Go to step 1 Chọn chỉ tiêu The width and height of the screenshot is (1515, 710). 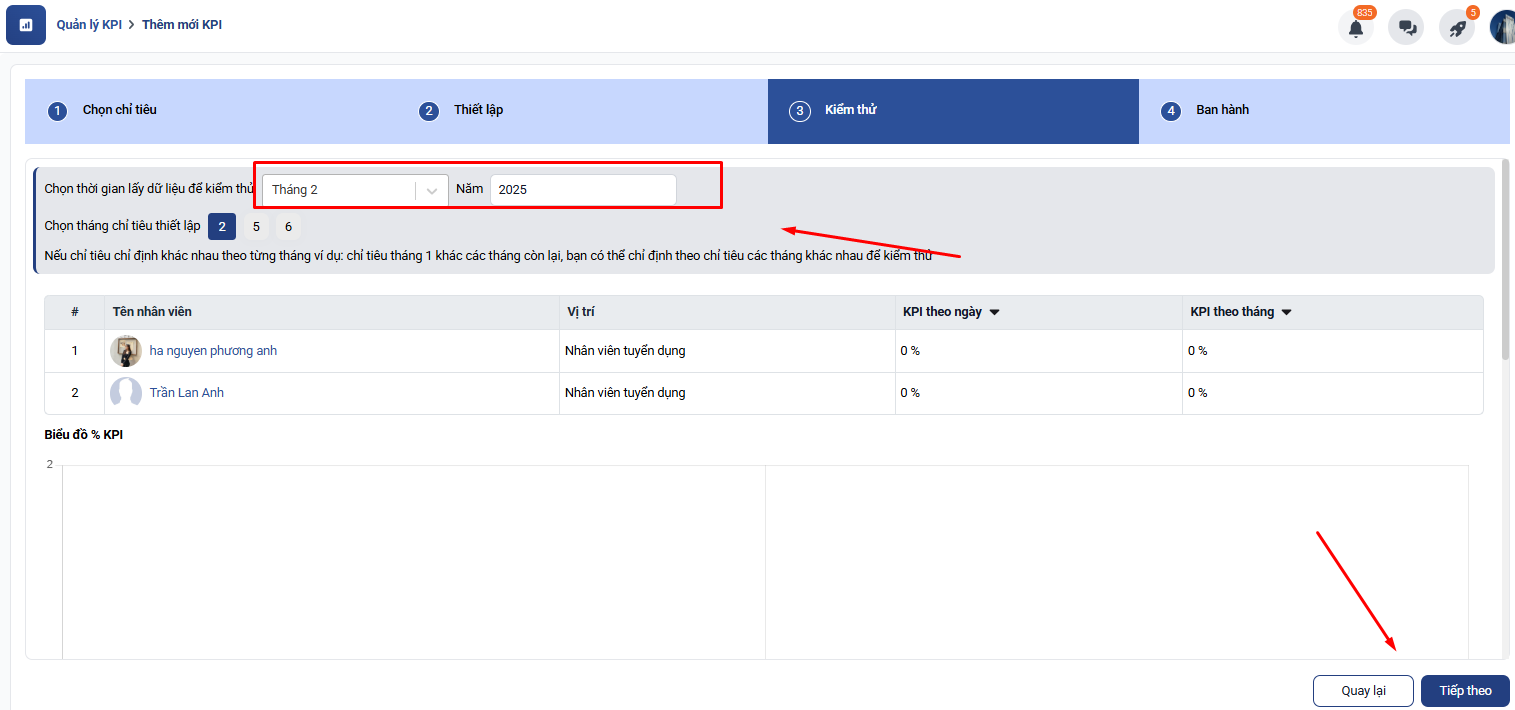point(119,110)
